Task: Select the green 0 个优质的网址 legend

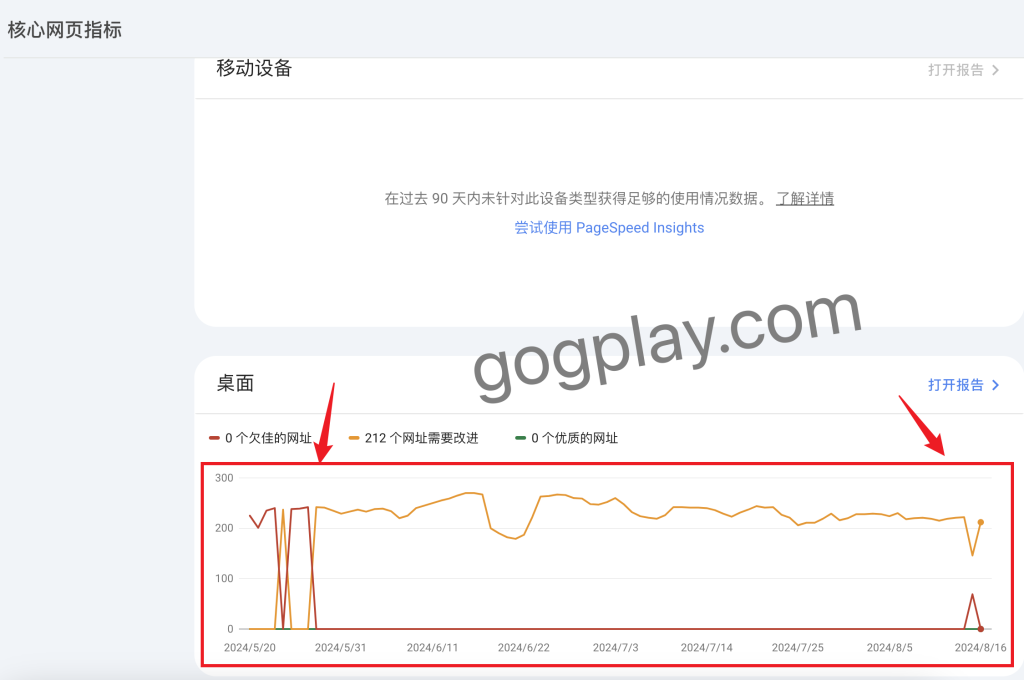Action: tap(566, 438)
